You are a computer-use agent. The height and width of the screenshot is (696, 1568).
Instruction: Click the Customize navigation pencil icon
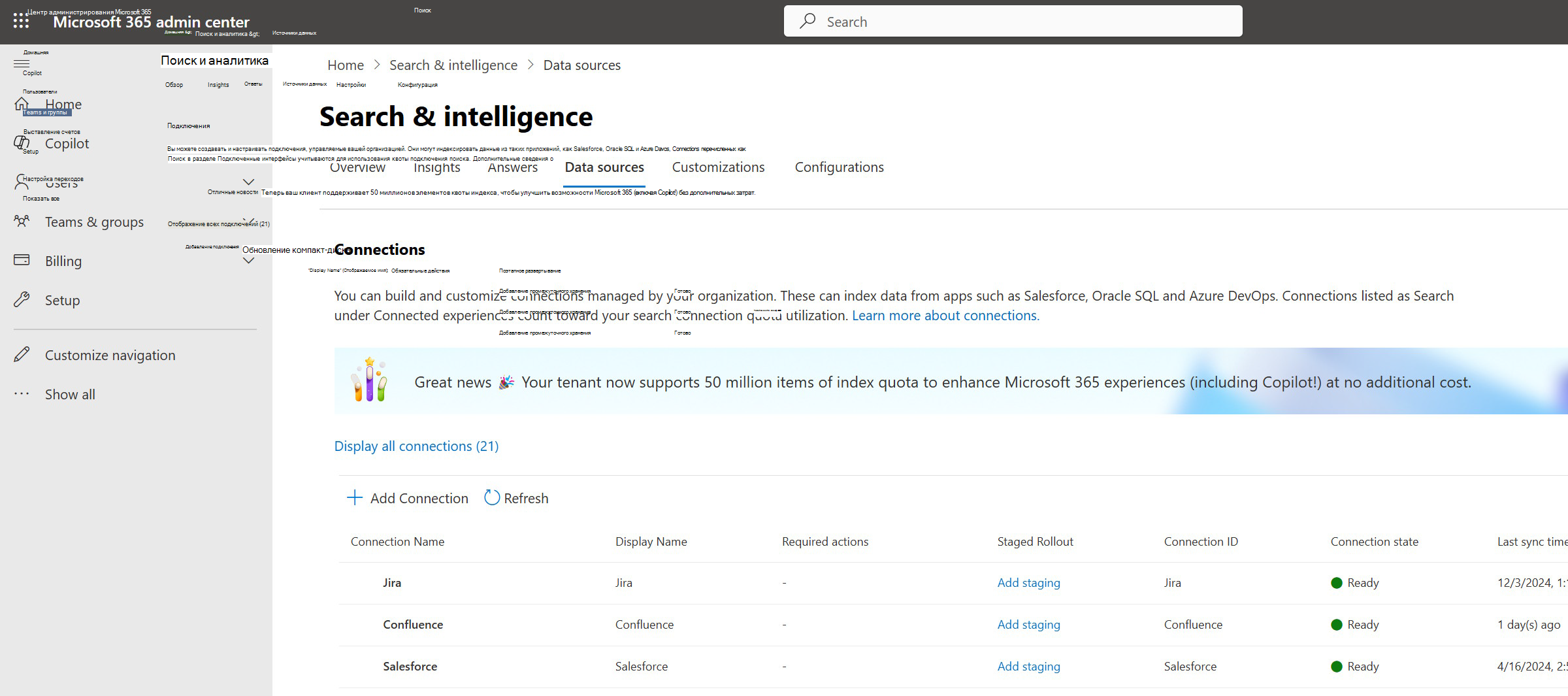(22, 355)
